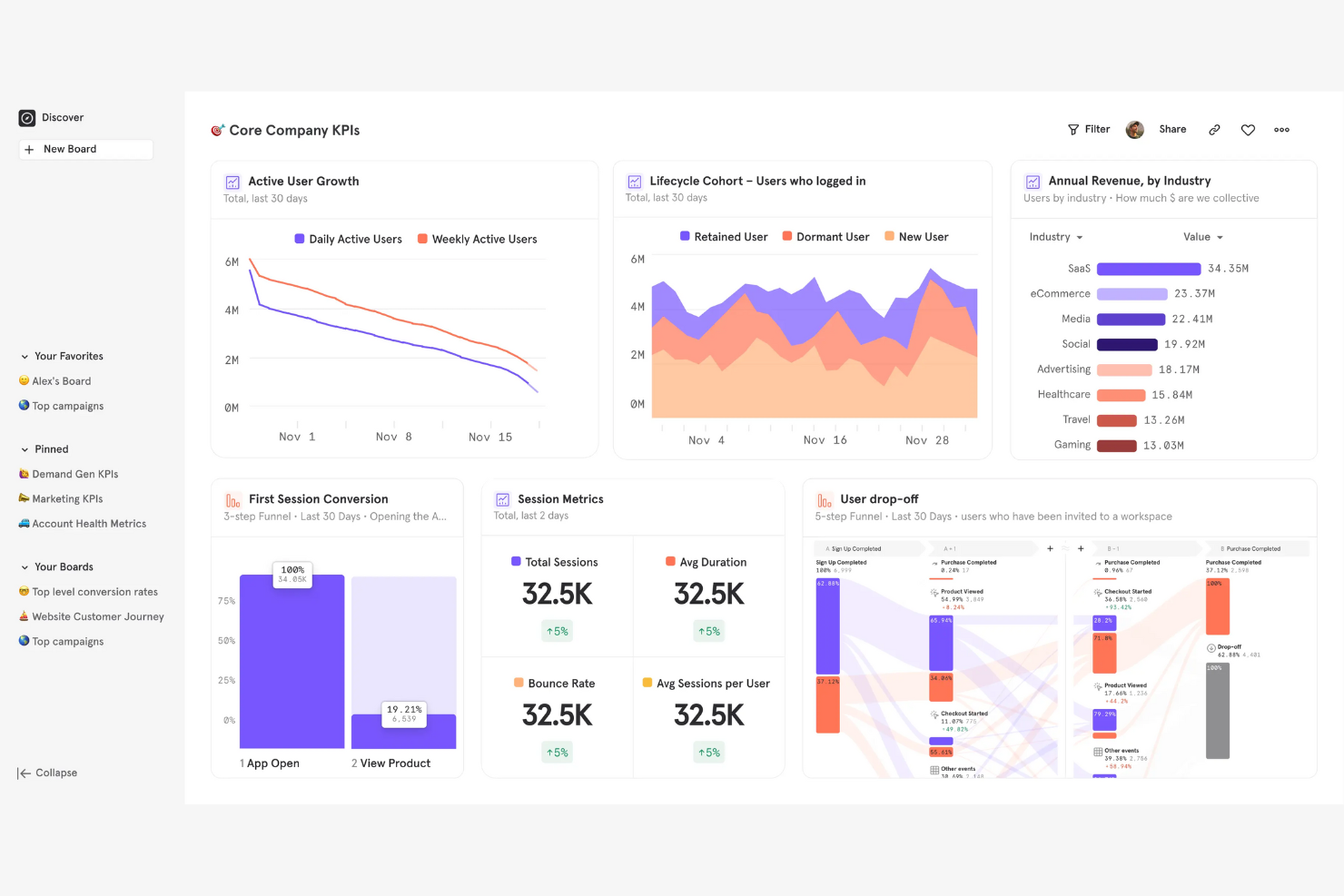Toggle the Dormant User legend
Image resolution: width=1344 pixels, height=896 pixels.
[x=786, y=236]
